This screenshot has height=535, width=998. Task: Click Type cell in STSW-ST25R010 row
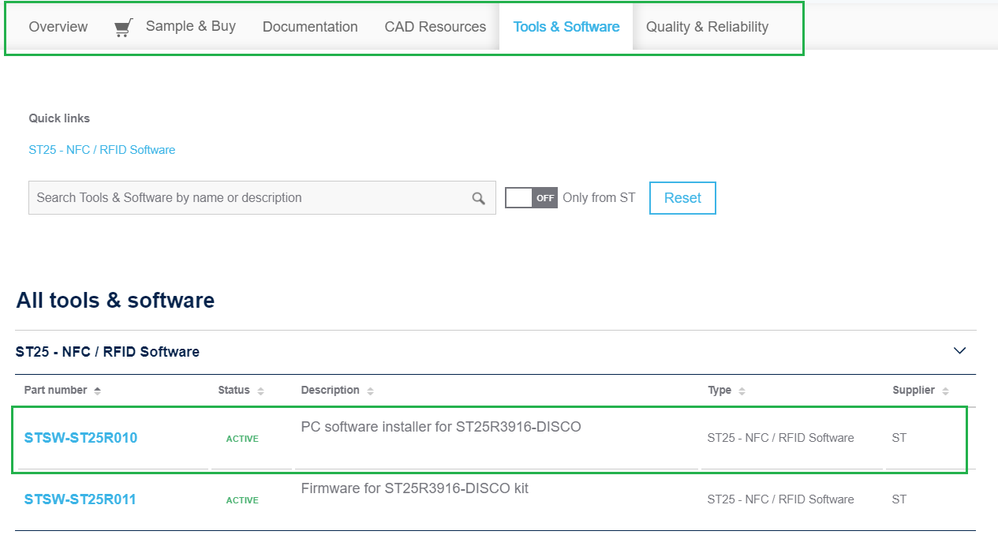tap(780, 438)
